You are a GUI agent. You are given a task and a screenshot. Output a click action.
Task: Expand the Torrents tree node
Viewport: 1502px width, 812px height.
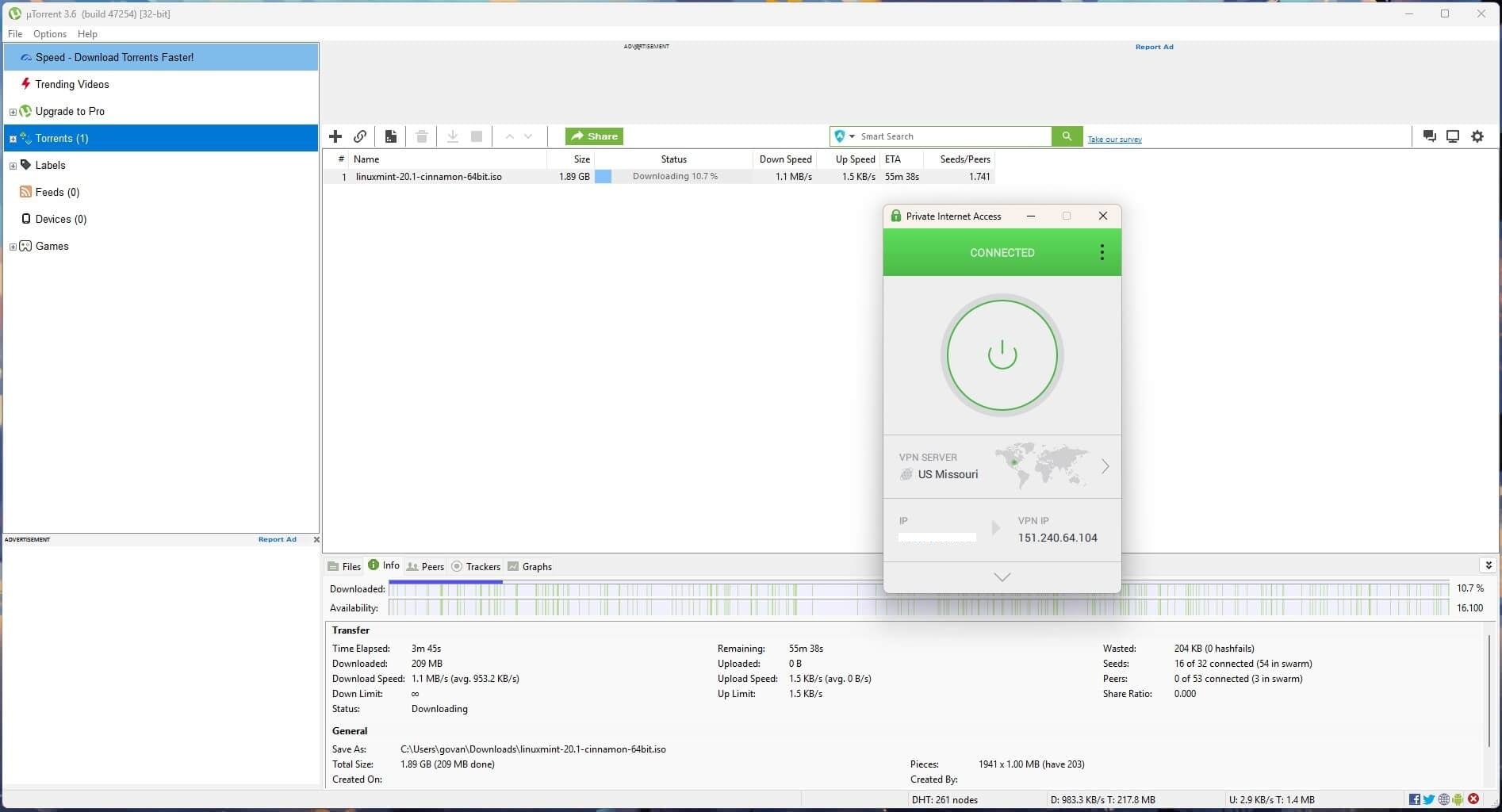(x=13, y=139)
